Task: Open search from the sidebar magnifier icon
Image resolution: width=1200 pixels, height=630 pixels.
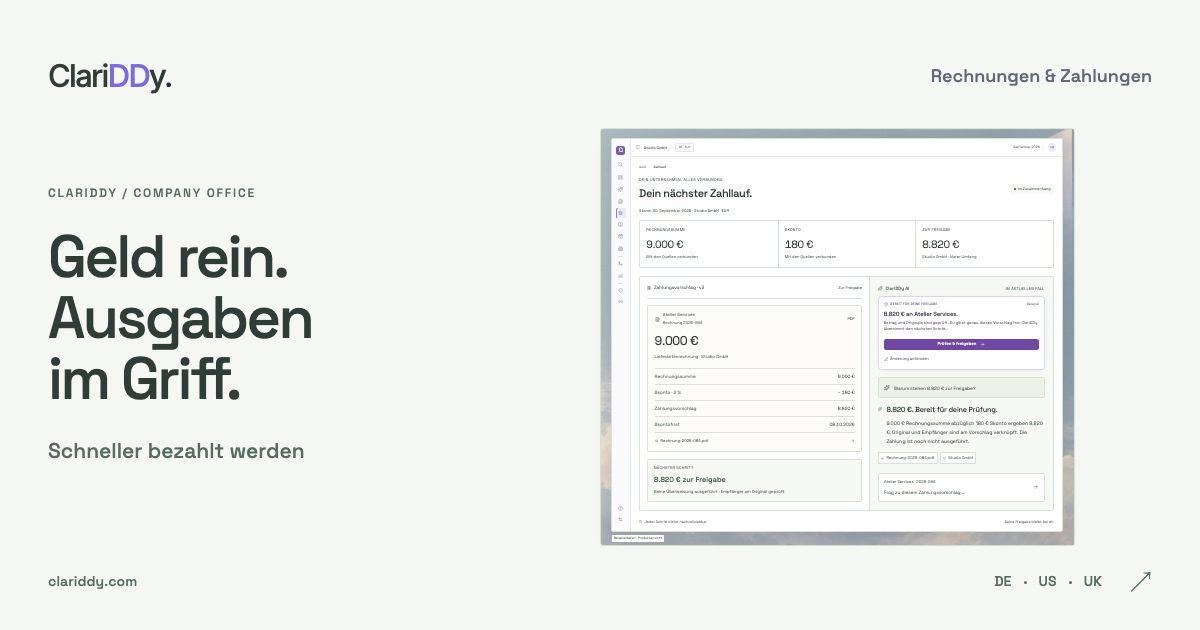Action: (x=620, y=165)
